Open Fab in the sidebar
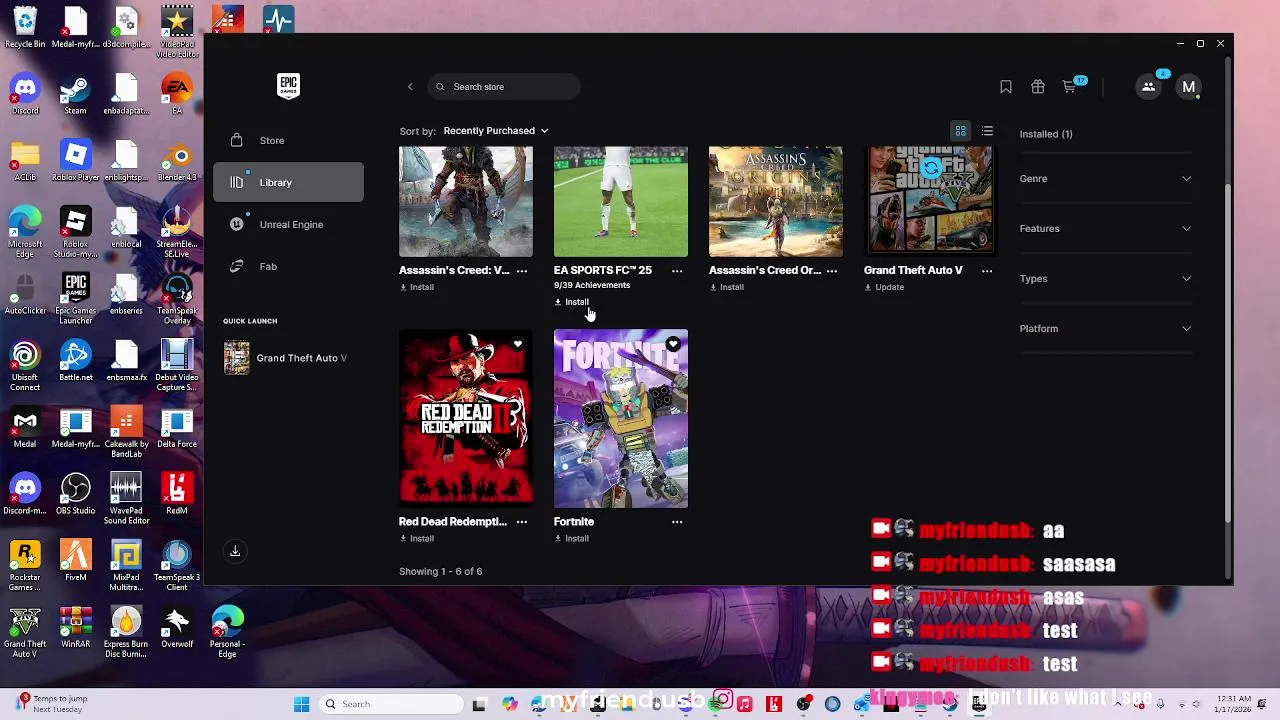Viewport: 1280px width, 720px height. (288, 267)
